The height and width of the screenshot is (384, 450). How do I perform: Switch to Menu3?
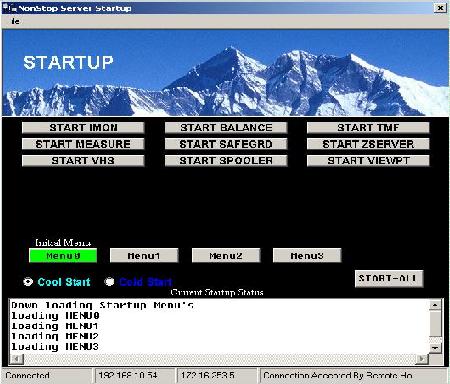click(x=307, y=256)
